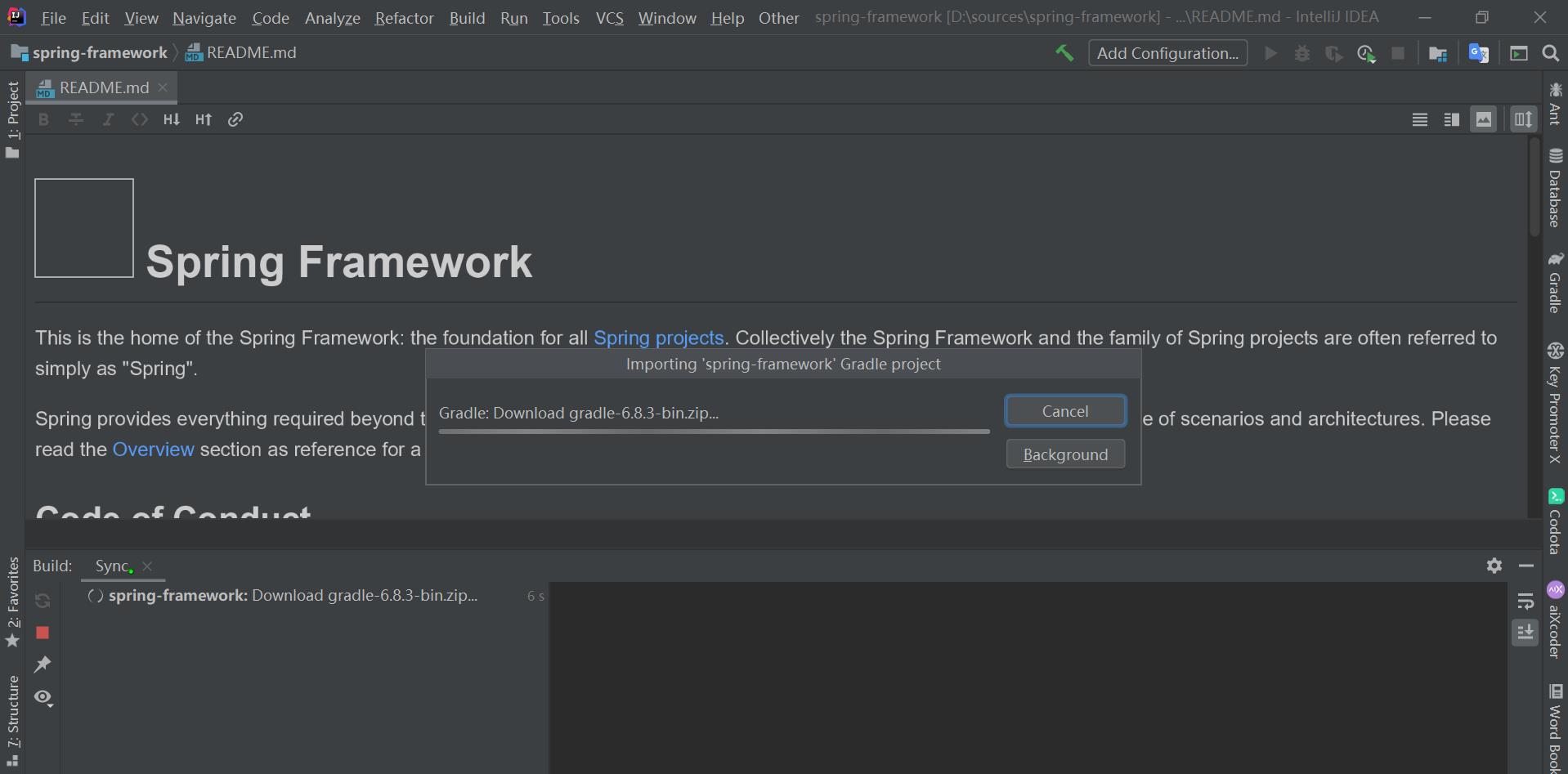Screen dimensions: 1568x774
Task: Open the Word Book tool window
Action: [1555, 727]
